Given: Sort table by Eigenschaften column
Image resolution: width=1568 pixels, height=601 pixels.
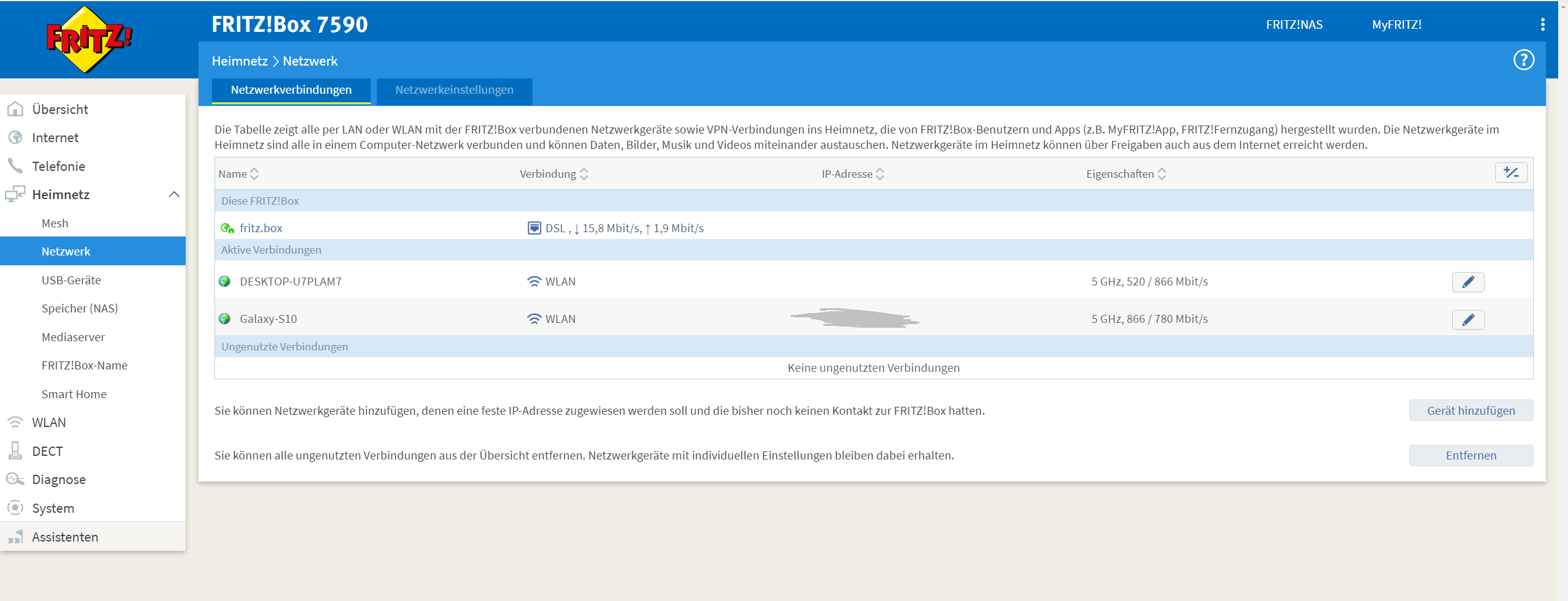Looking at the screenshot, I should coord(1126,174).
